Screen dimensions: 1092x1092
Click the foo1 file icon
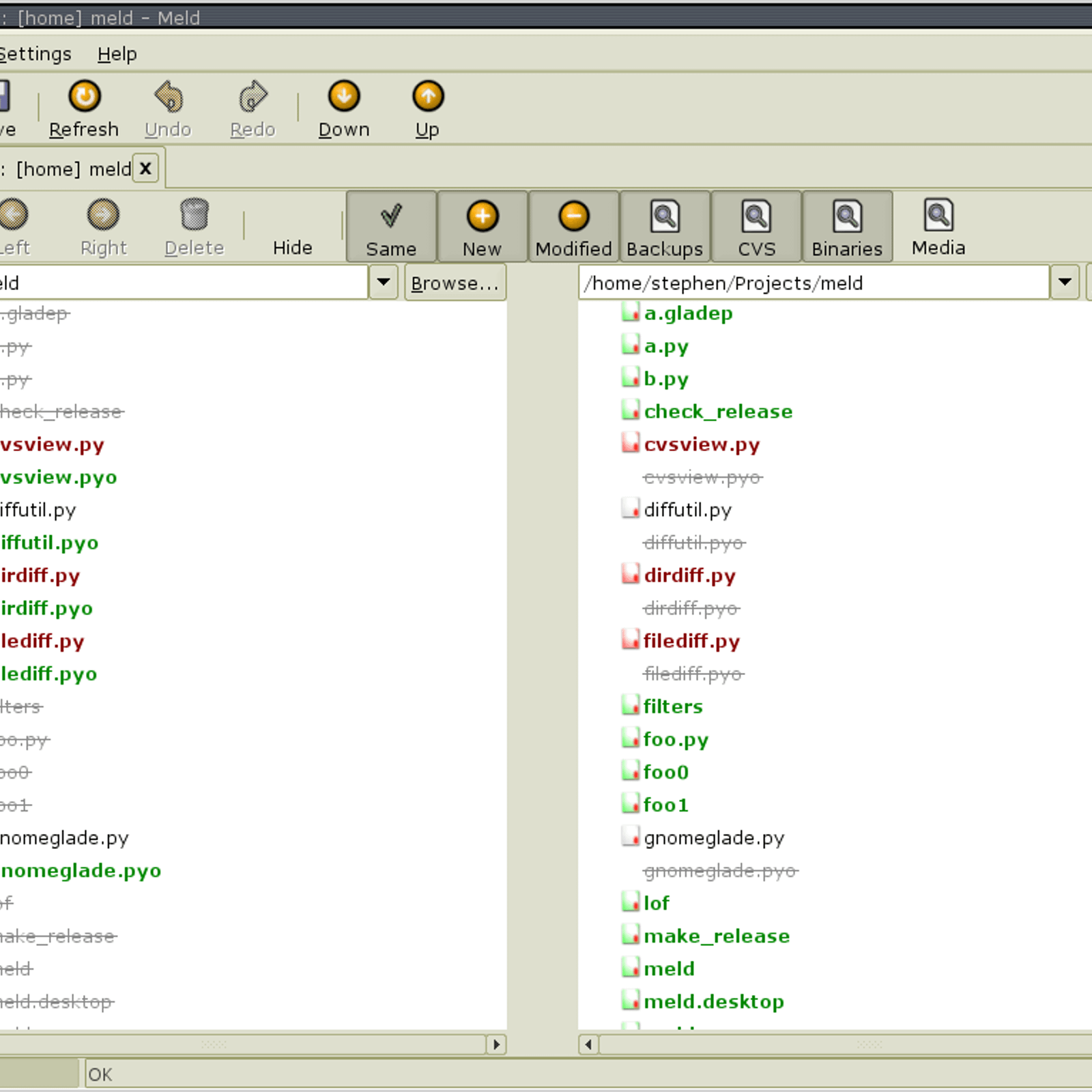coord(631,803)
